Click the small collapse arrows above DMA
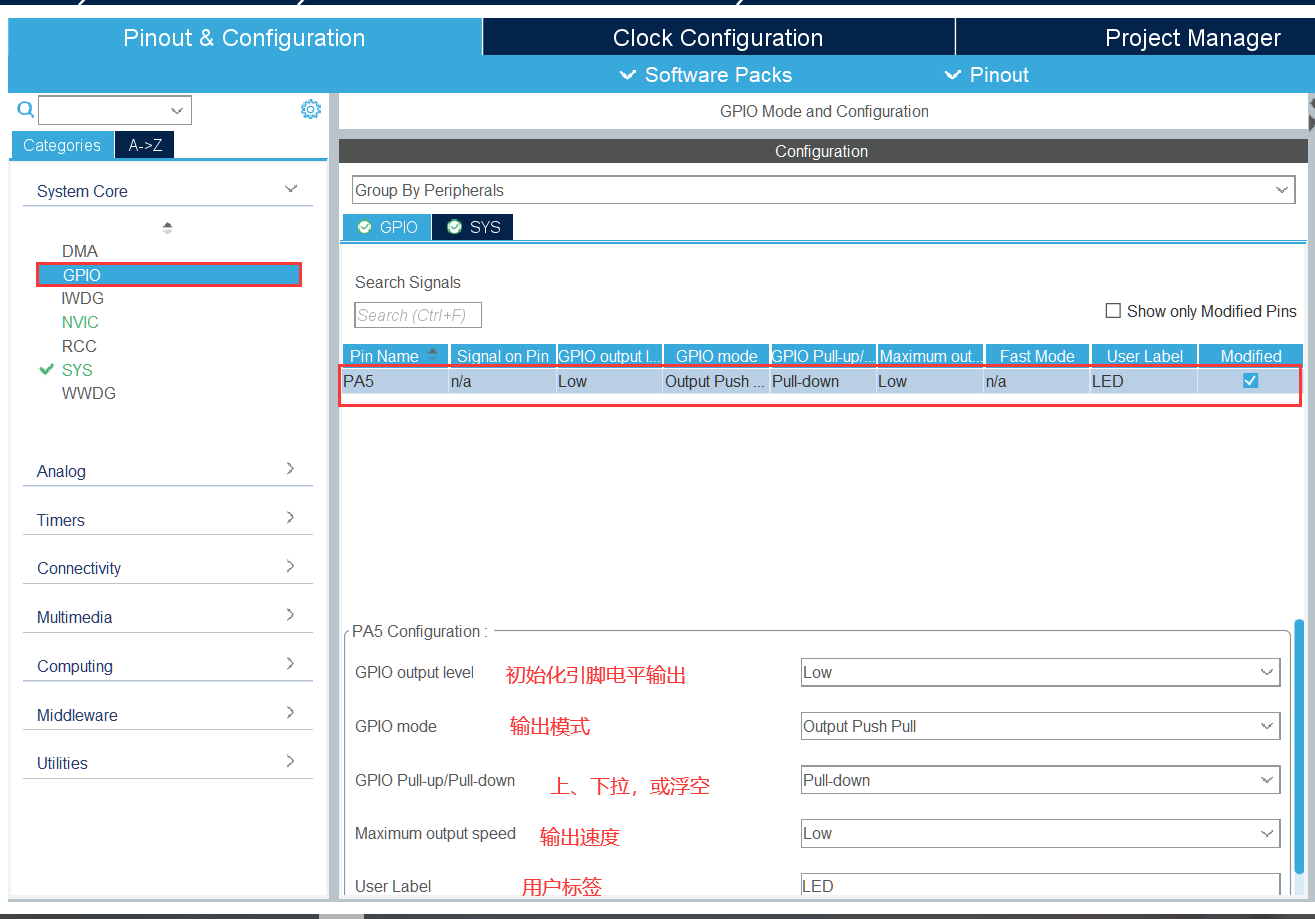This screenshot has width=1315, height=919. (167, 228)
